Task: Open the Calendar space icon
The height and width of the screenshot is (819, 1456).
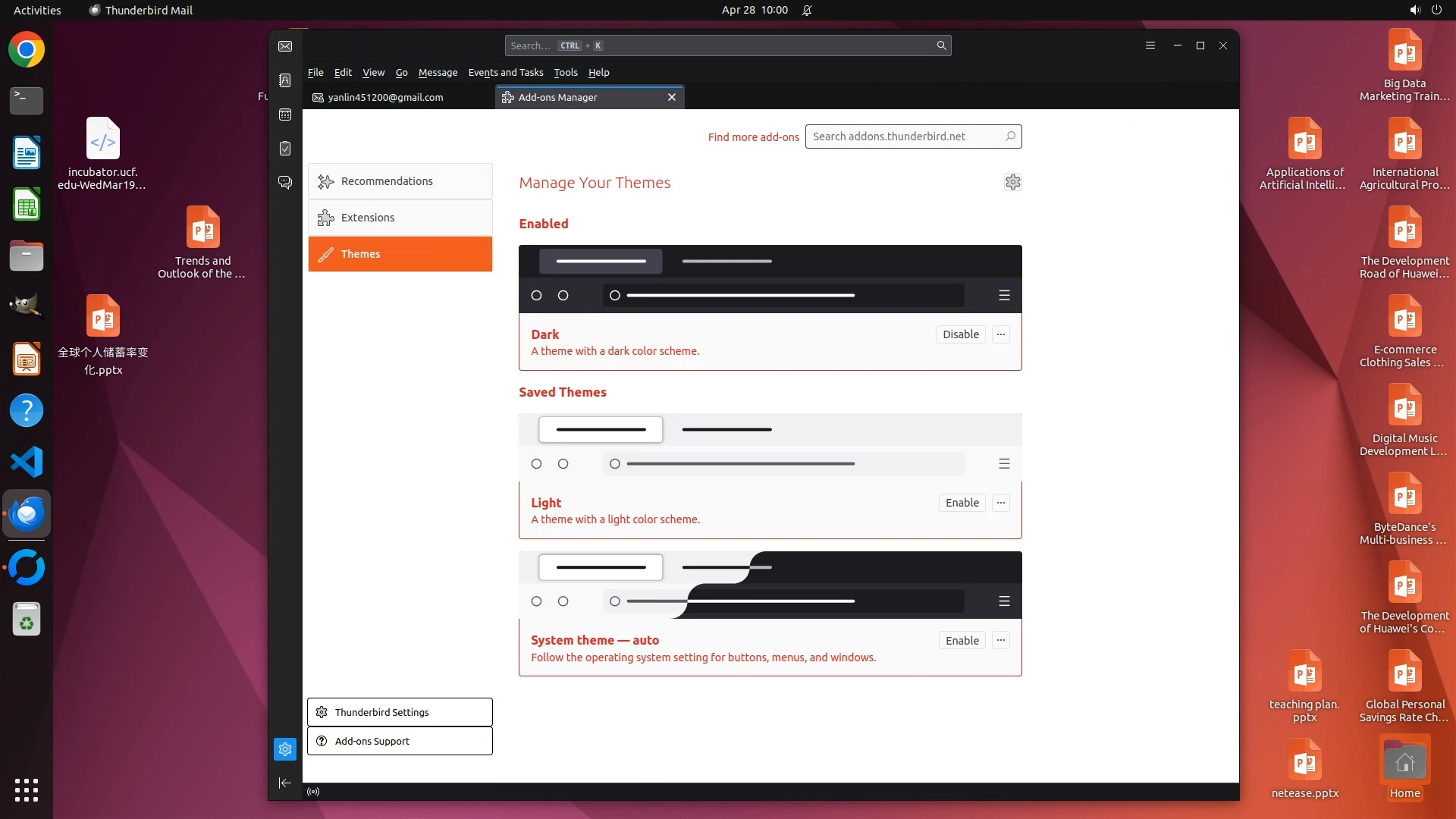Action: point(285,115)
